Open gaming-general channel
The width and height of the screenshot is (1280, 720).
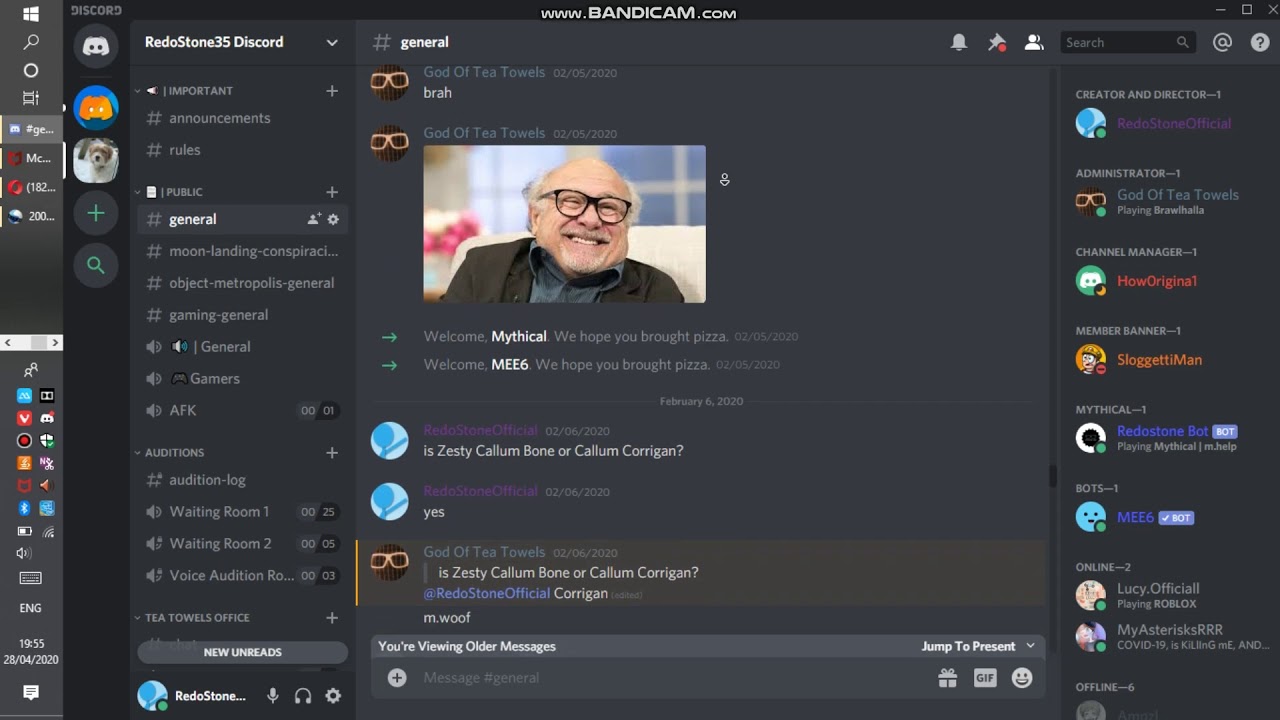[x=242, y=315]
